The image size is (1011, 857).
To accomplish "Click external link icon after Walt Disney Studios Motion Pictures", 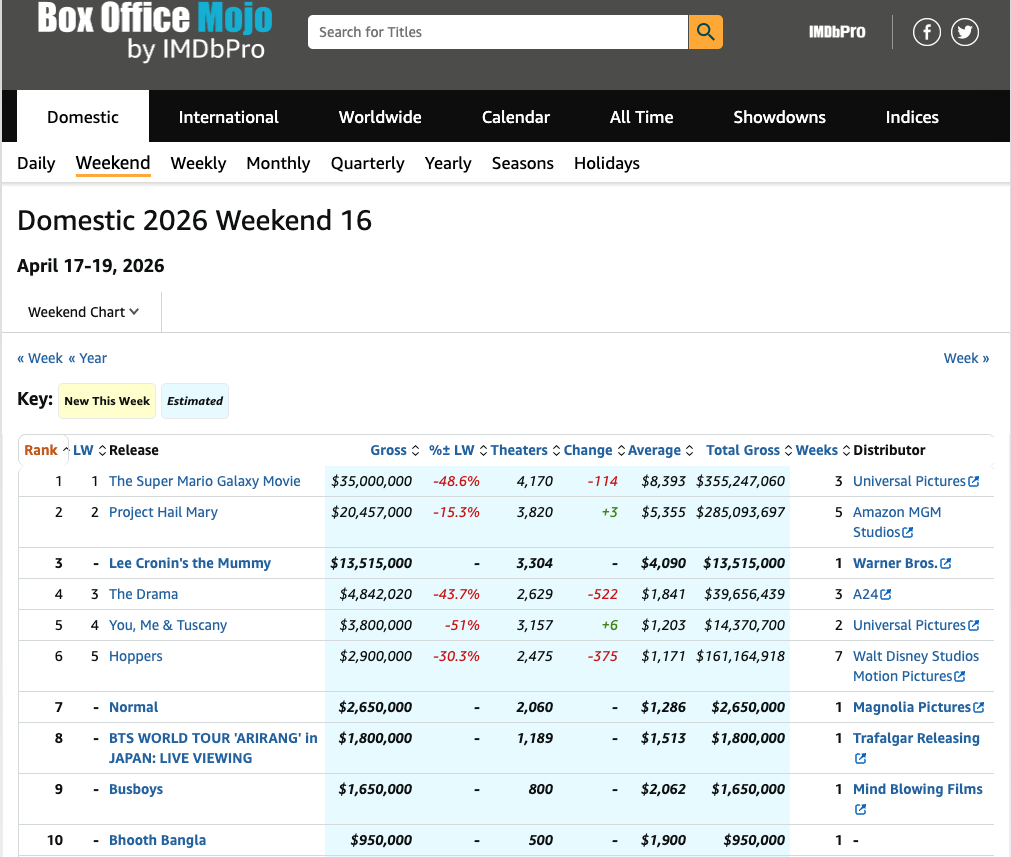I will pos(959,676).
